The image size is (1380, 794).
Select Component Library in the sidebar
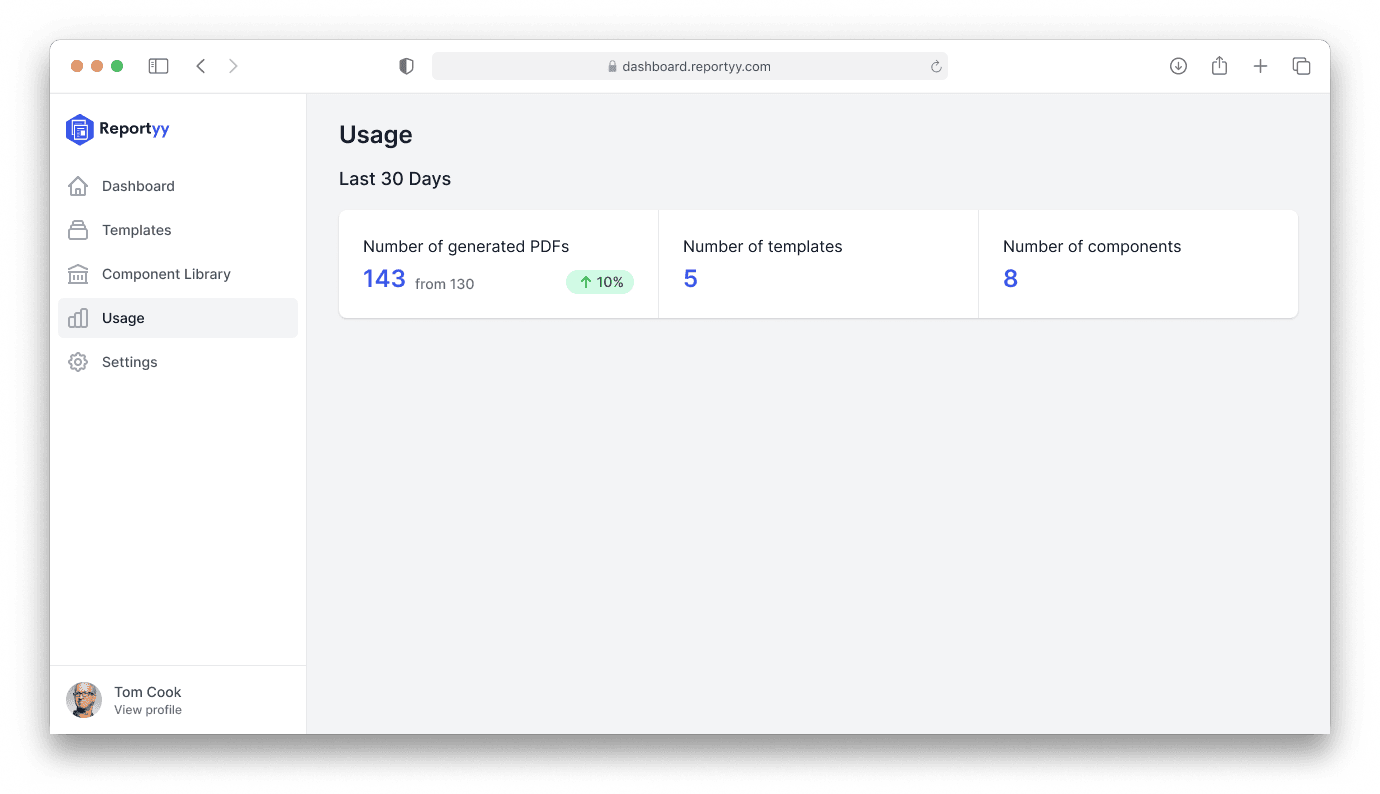click(x=166, y=274)
